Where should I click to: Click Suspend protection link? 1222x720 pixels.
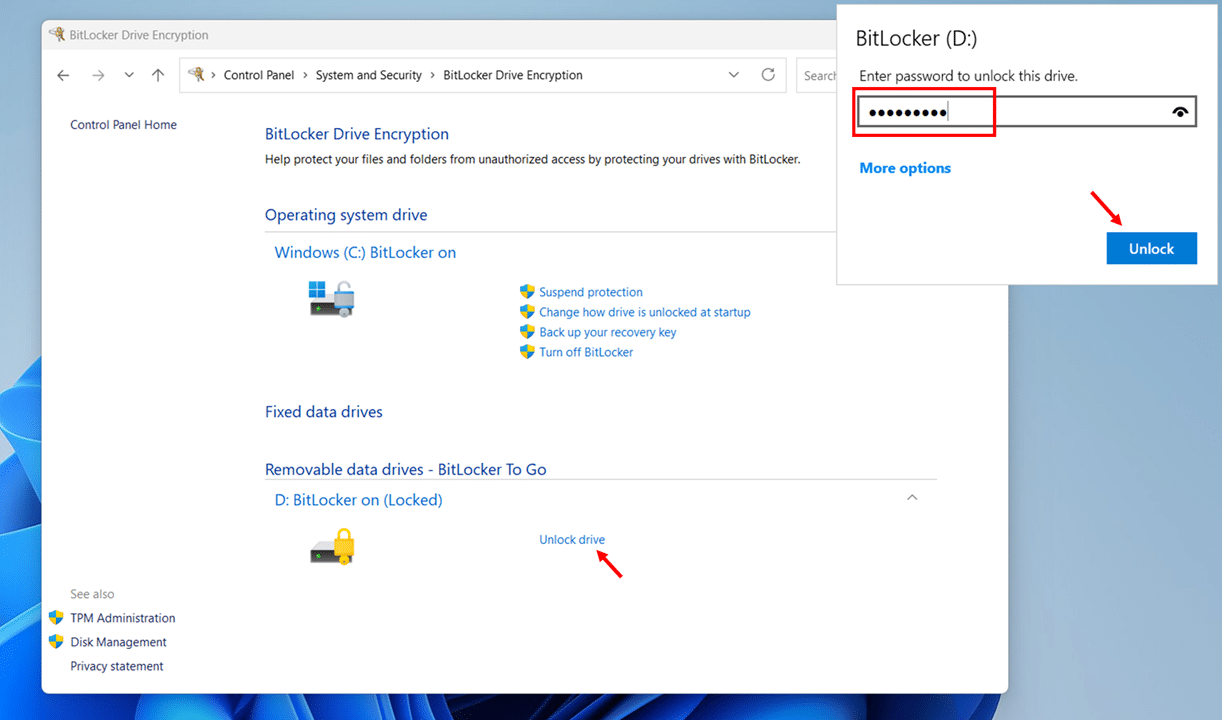[x=590, y=292]
